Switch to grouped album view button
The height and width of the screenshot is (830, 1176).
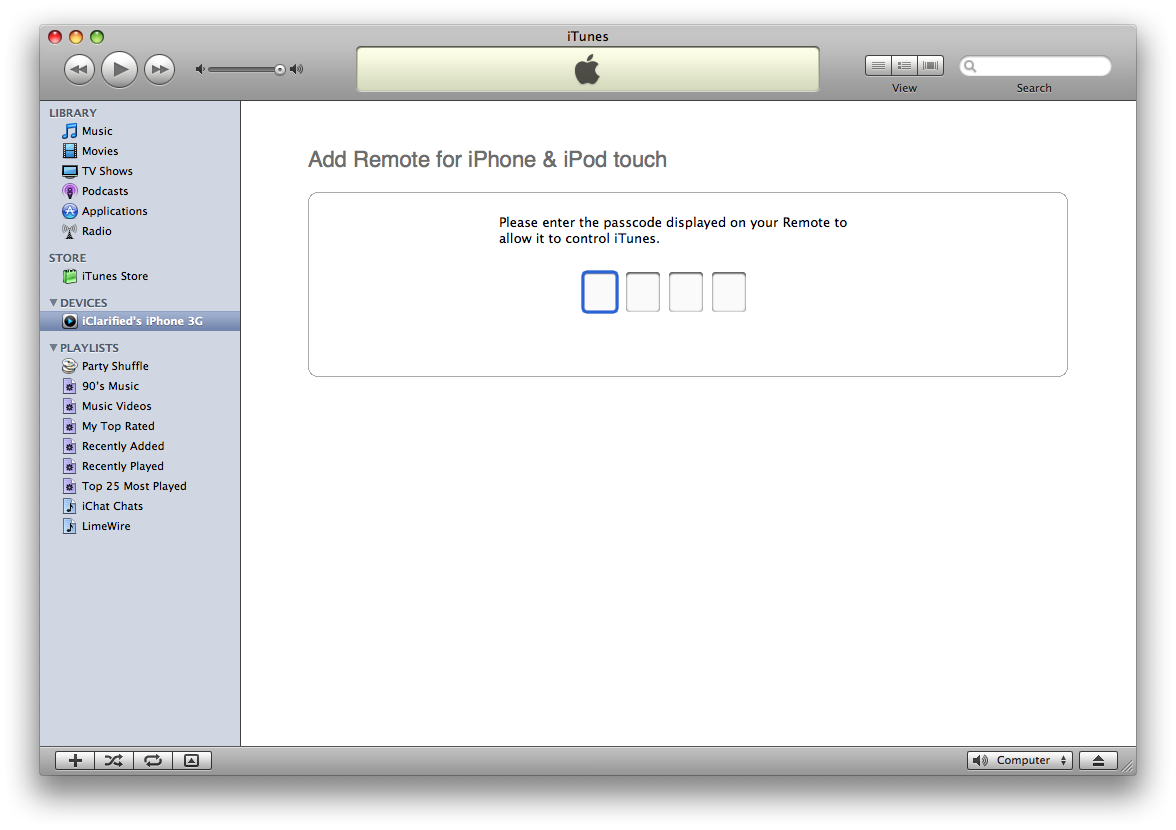pos(904,66)
